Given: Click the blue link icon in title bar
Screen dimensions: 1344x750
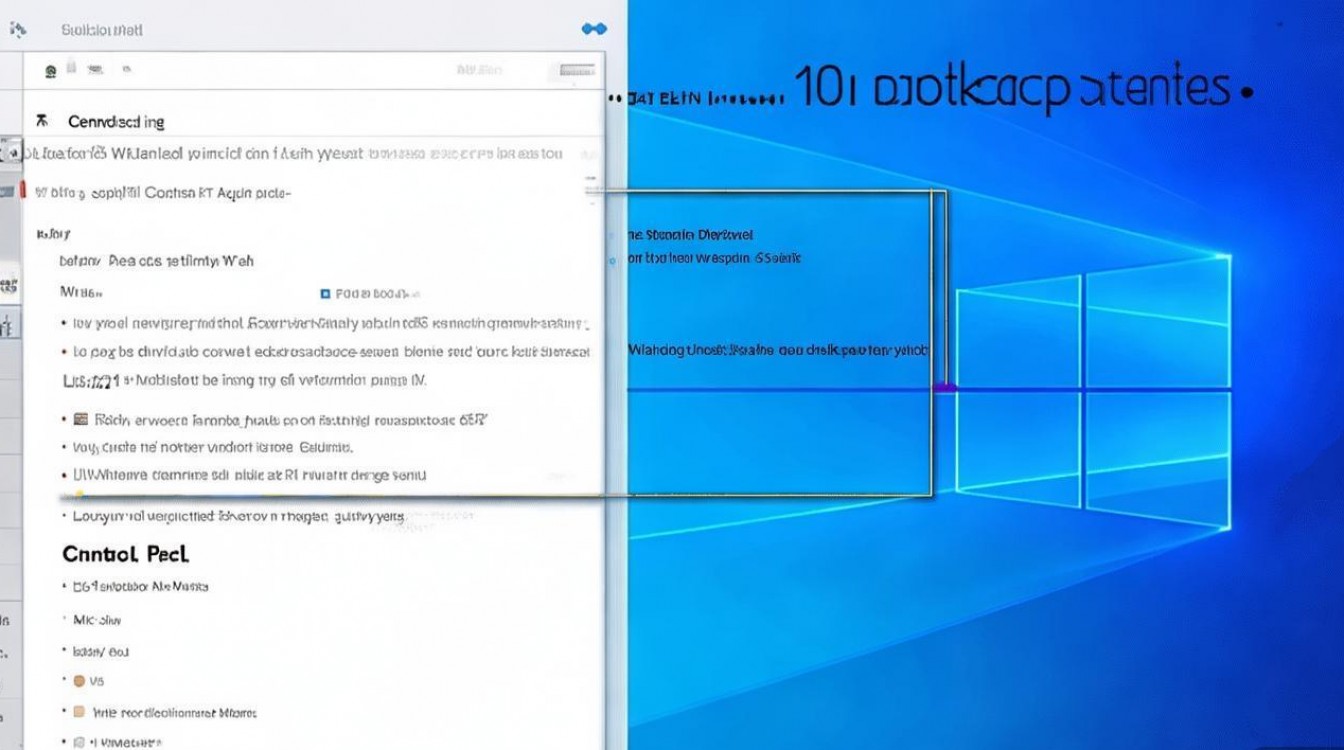Looking at the screenshot, I should tap(594, 29).
